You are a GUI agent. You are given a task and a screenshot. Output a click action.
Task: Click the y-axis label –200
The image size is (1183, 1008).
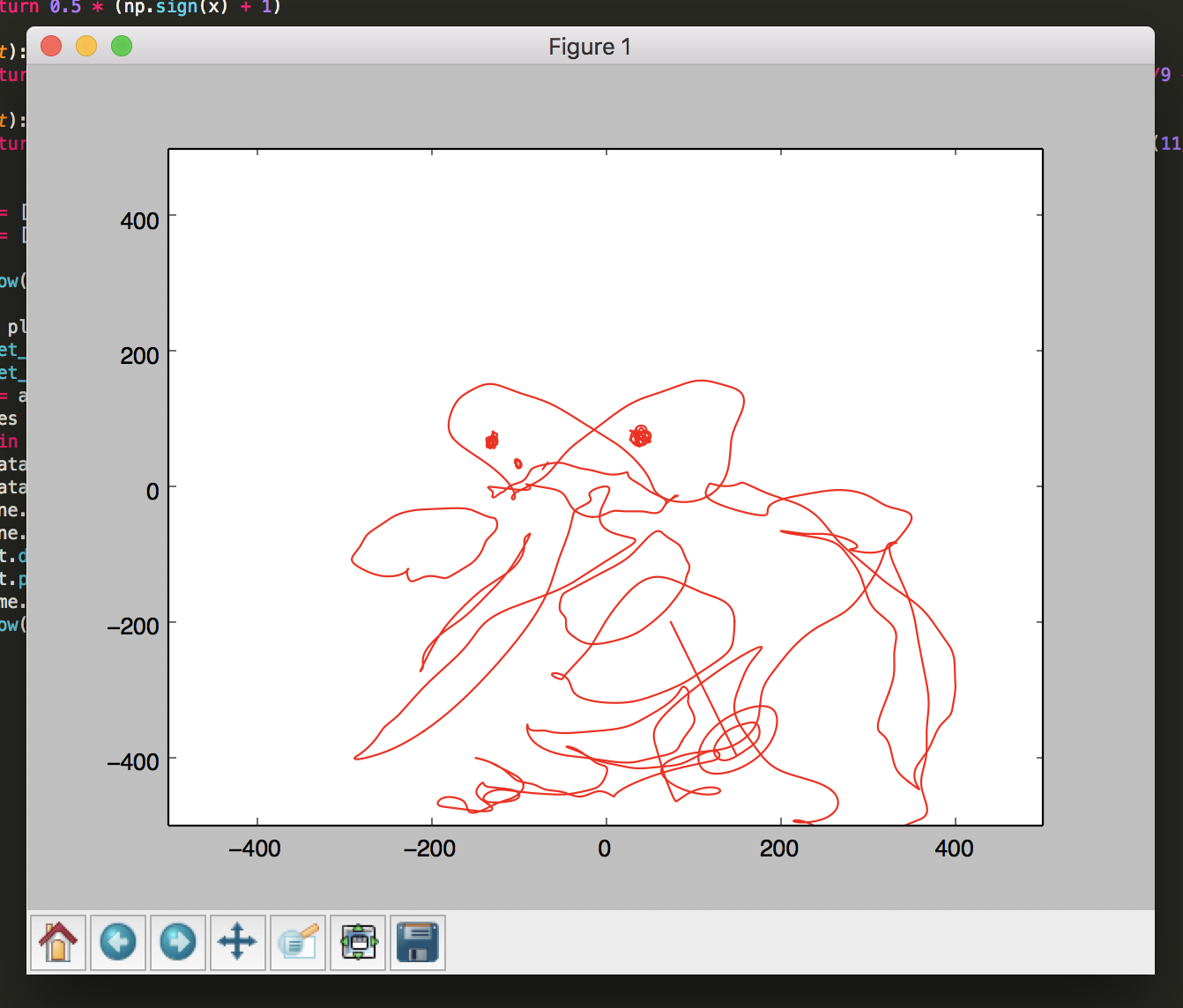(133, 626)
